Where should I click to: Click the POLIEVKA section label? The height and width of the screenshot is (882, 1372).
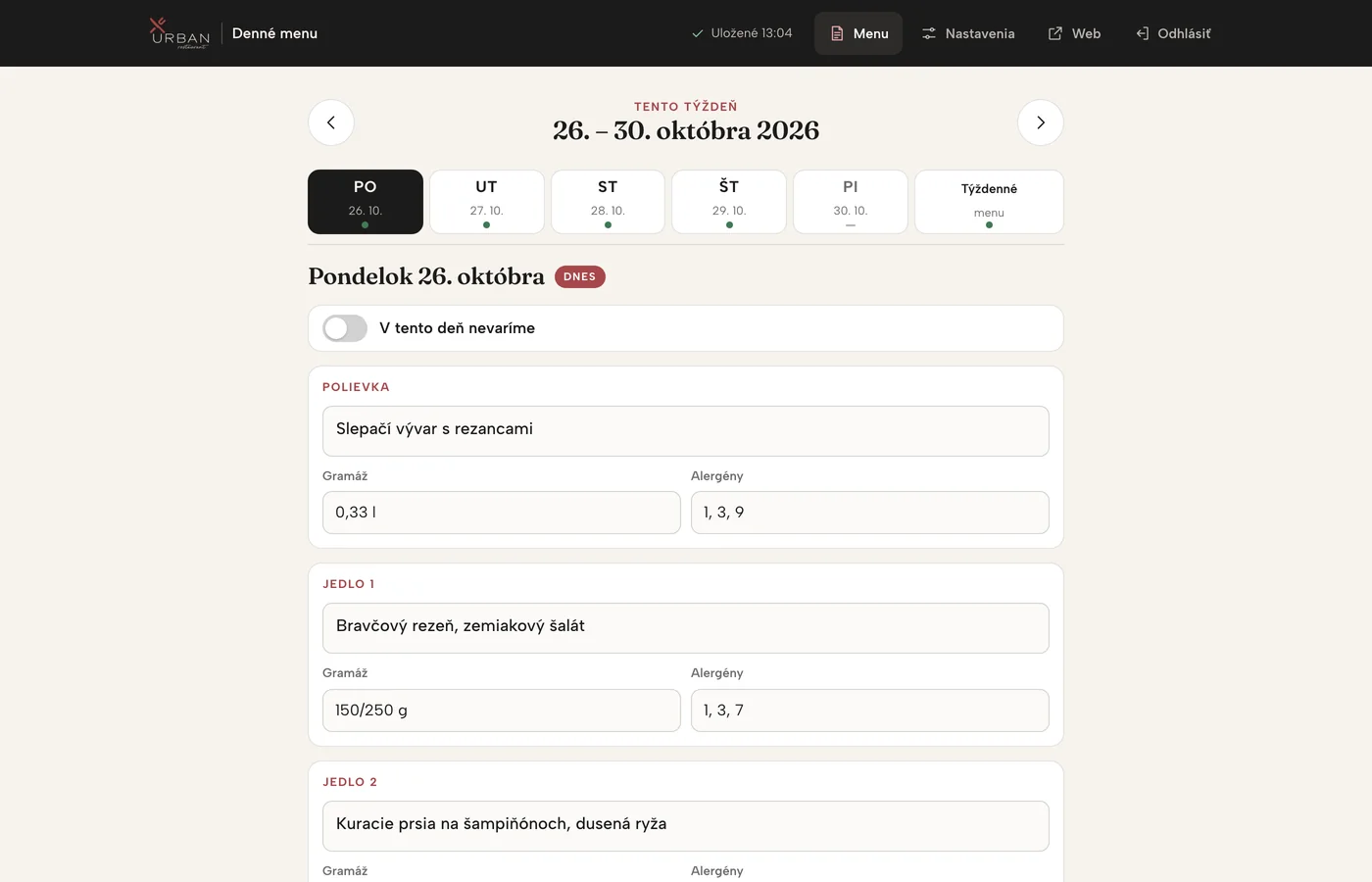point(356,387)
